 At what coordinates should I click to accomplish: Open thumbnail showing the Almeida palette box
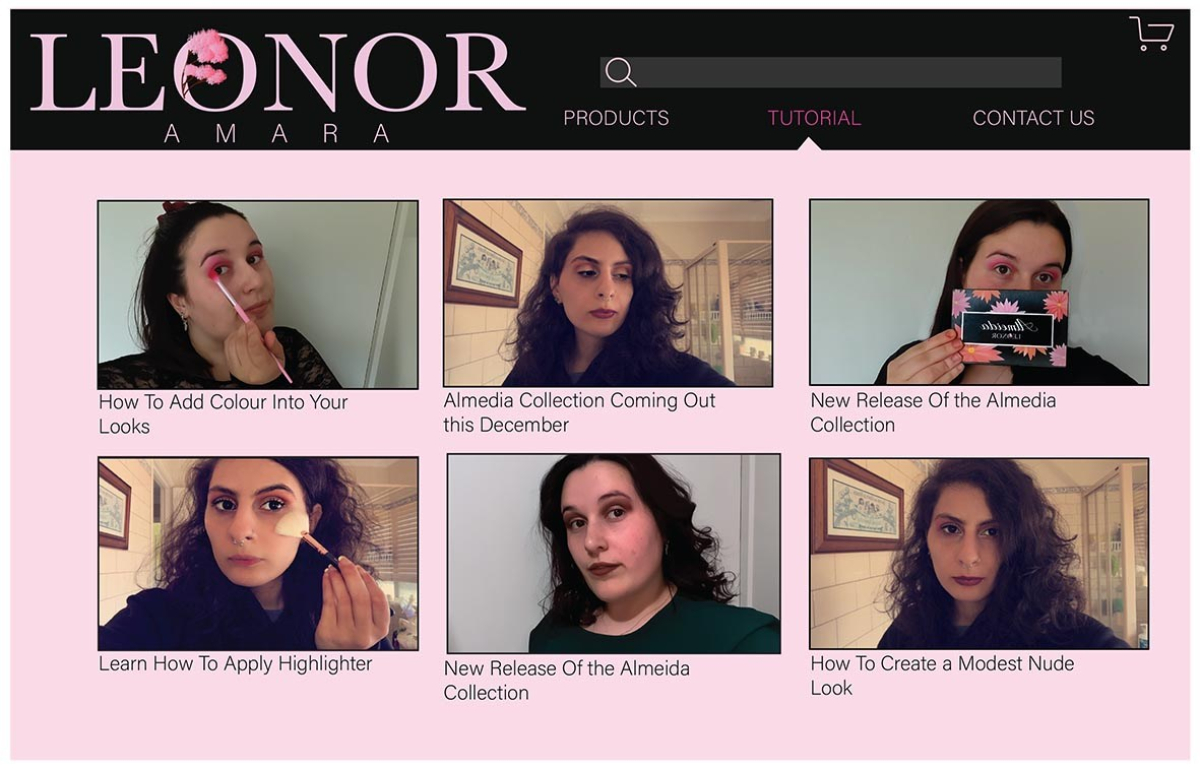click(979, 292)
